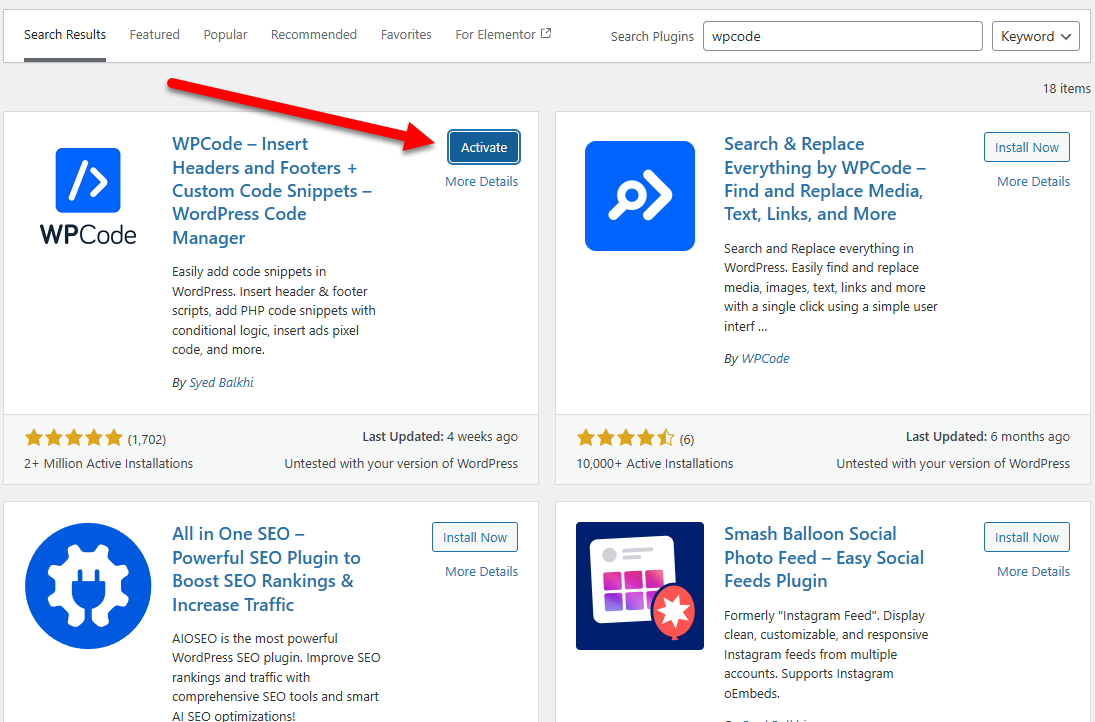Open the WPCode – Insert Headers and Footers title

click(272, 191)
